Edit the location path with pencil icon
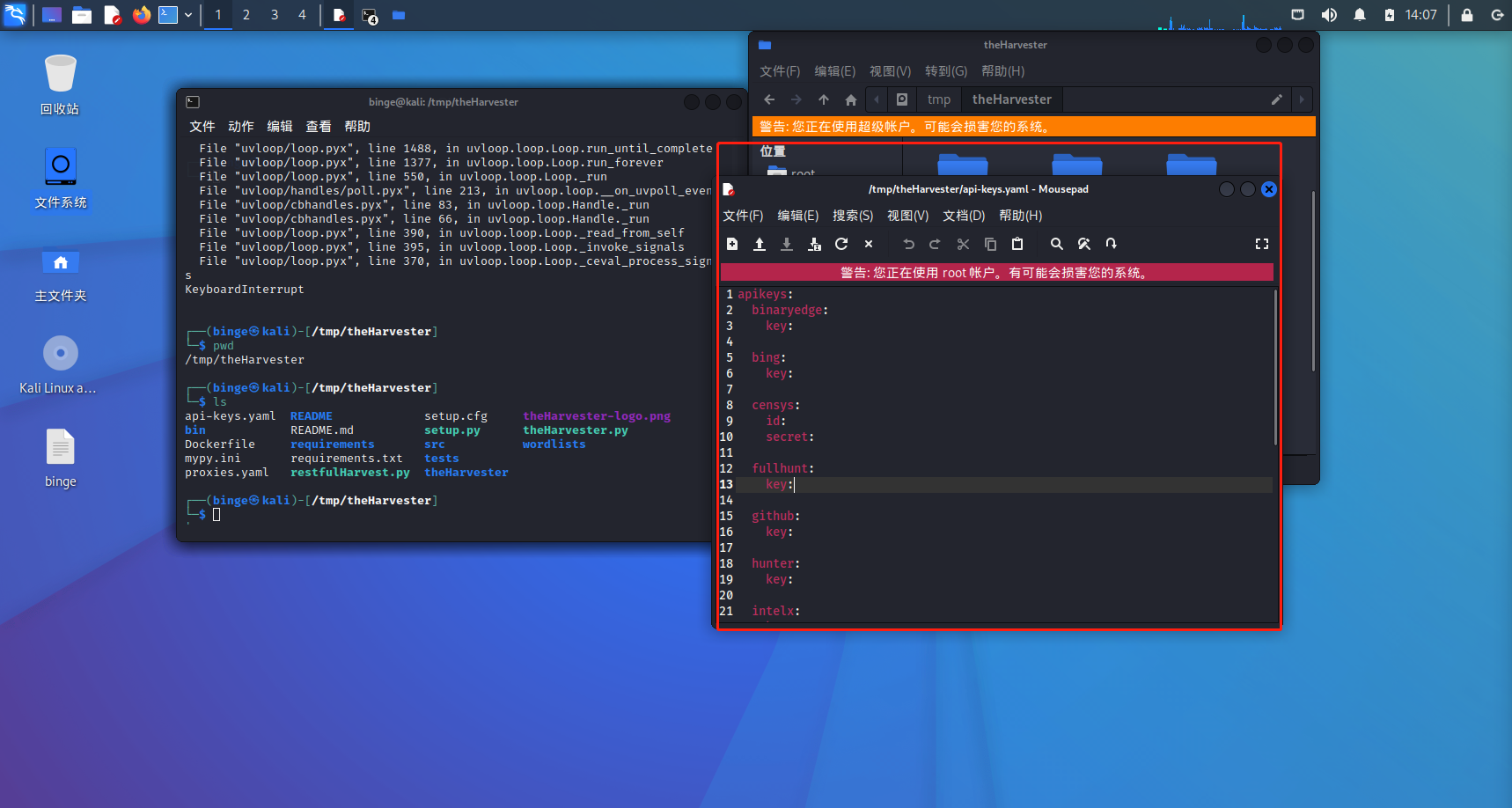Screen dimensions: 1512x808 point(1276,99)
